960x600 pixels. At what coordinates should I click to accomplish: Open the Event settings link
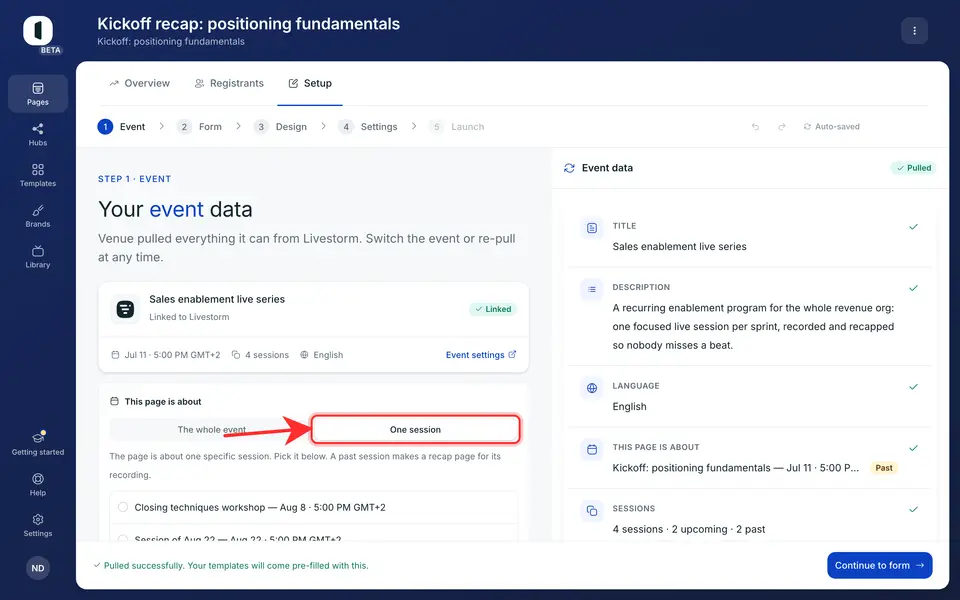pos(481,354)
